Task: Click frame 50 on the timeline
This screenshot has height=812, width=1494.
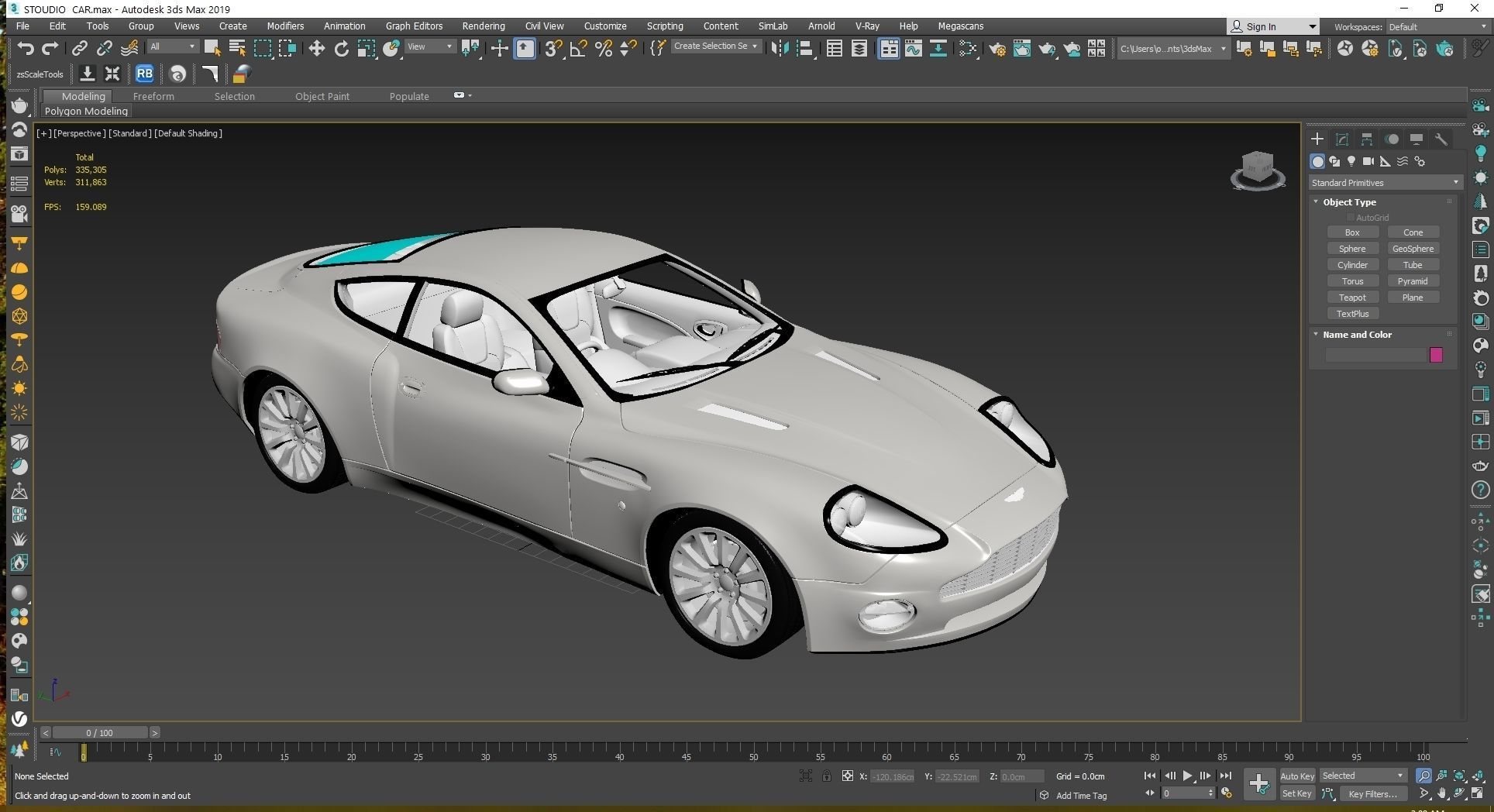Action: tap(753, 757)
